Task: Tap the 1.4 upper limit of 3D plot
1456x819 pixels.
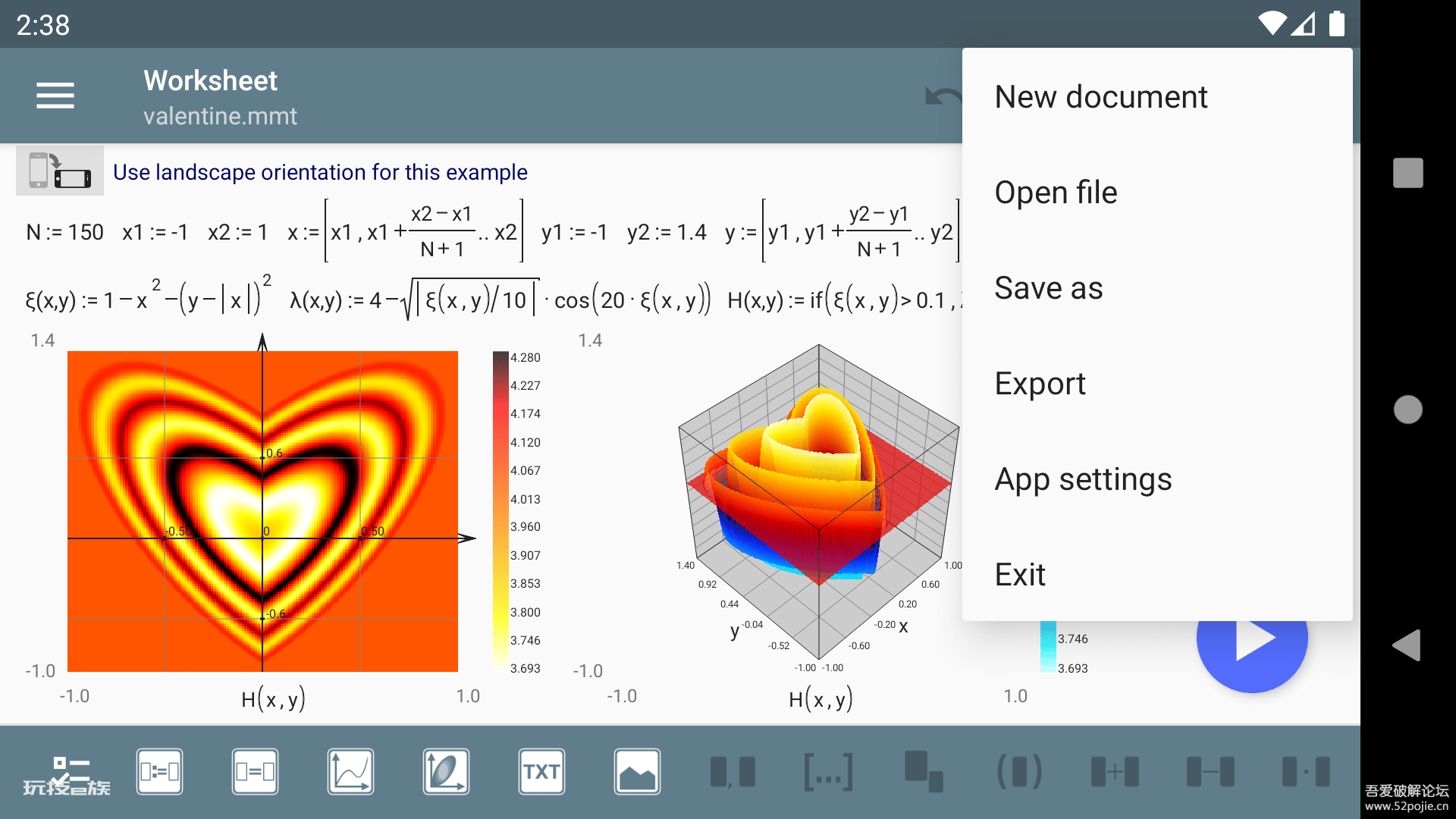Action: [590, 340]
